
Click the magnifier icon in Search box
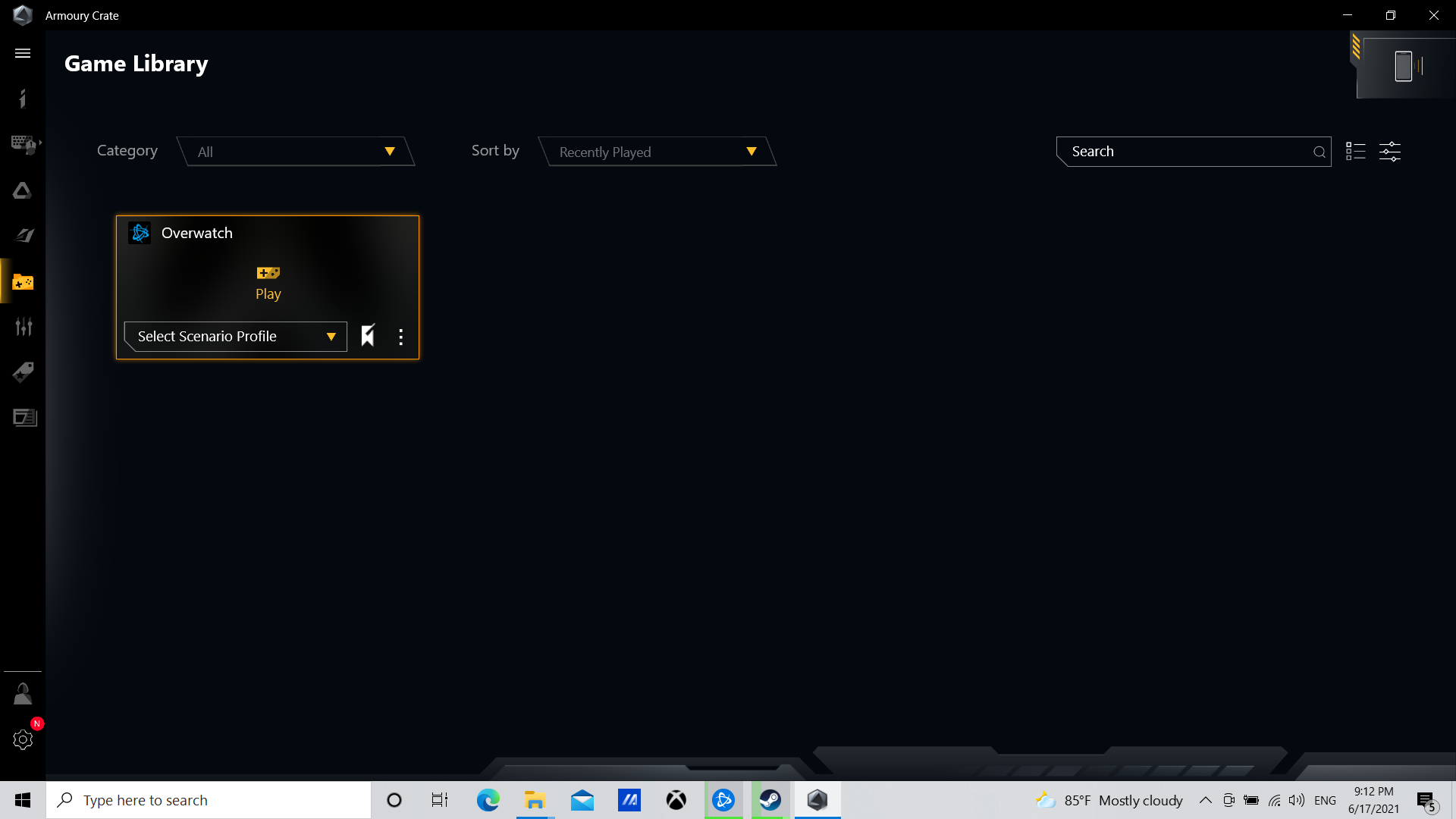coord(1319,152)
